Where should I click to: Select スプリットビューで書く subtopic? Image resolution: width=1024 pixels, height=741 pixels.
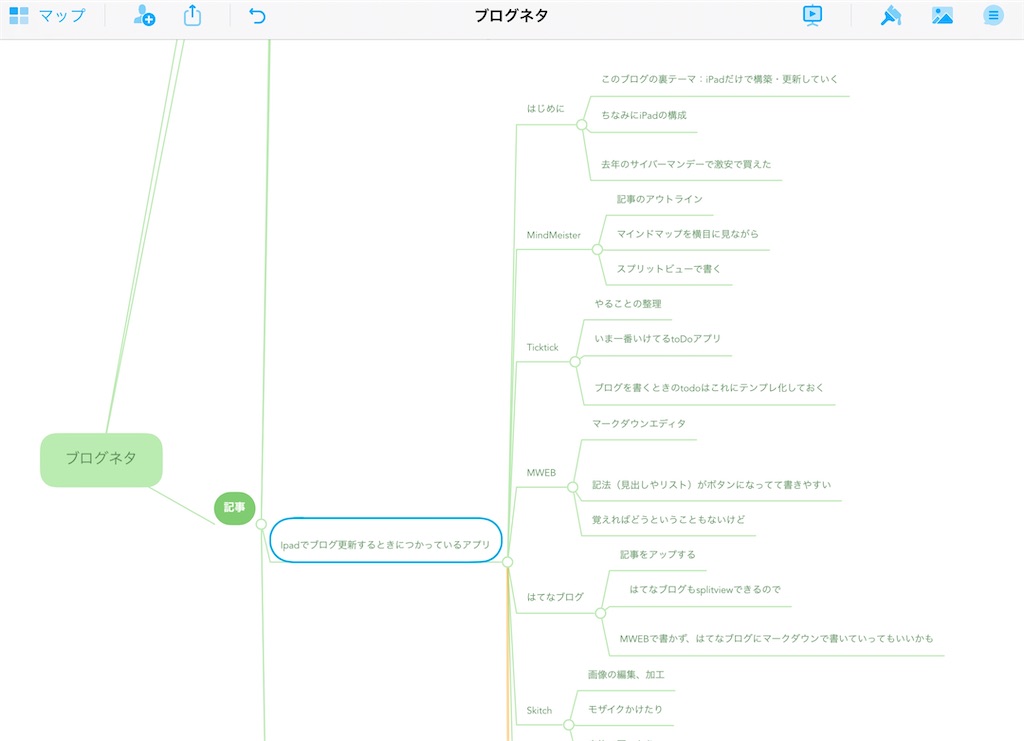(x=669, y=268)
